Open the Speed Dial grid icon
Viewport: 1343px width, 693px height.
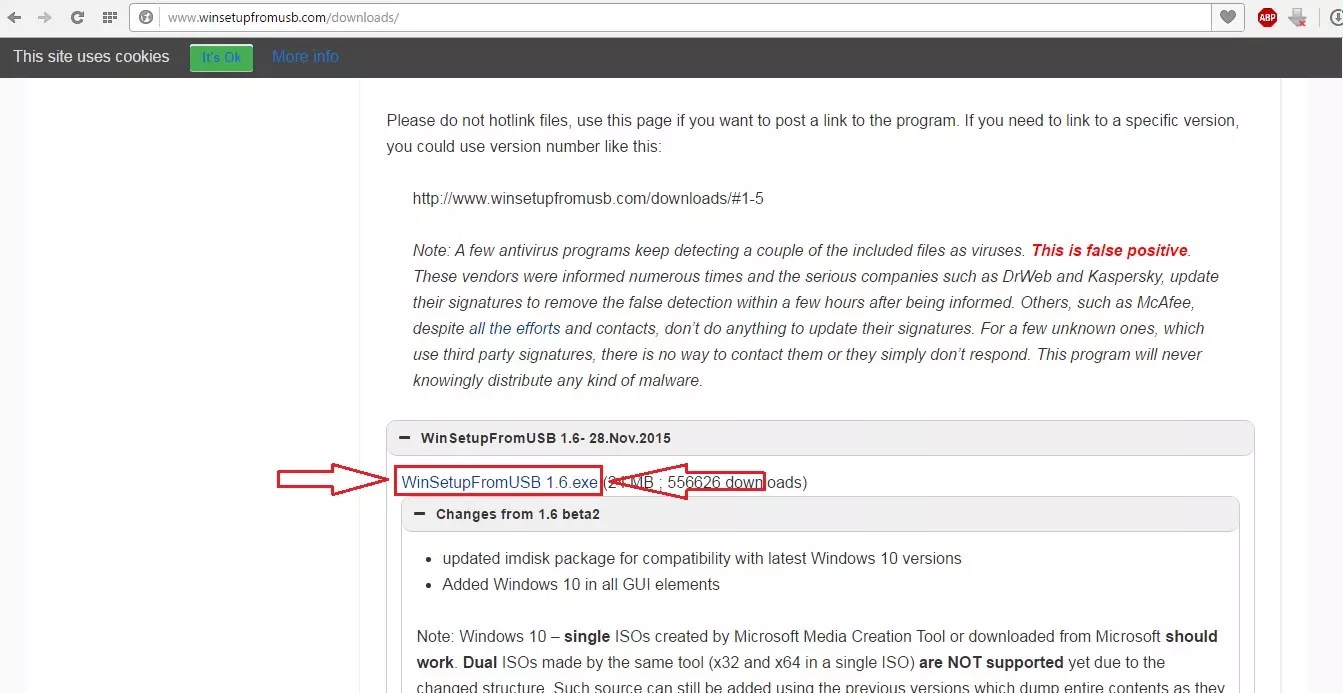109,17
